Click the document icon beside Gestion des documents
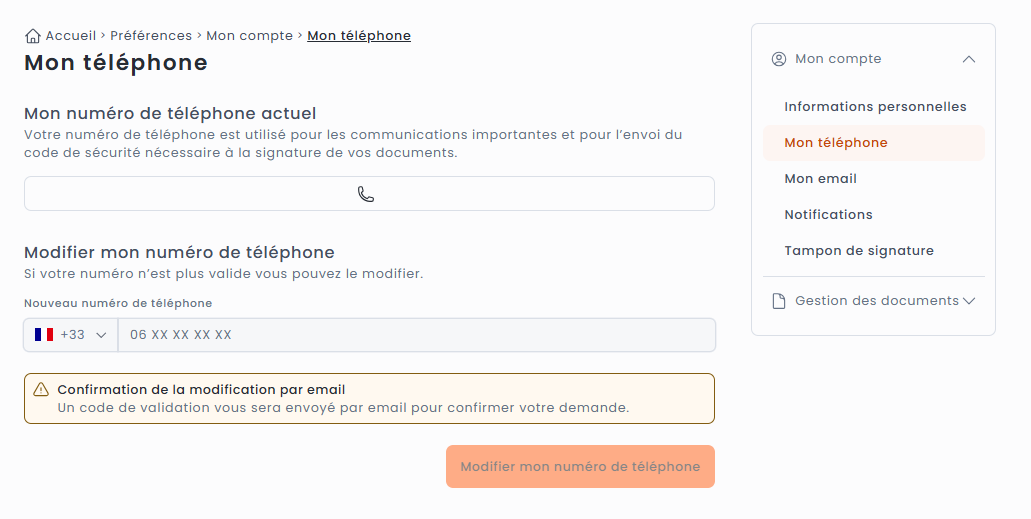Viewport: 1031px width, 519px height. pos(779,301)
